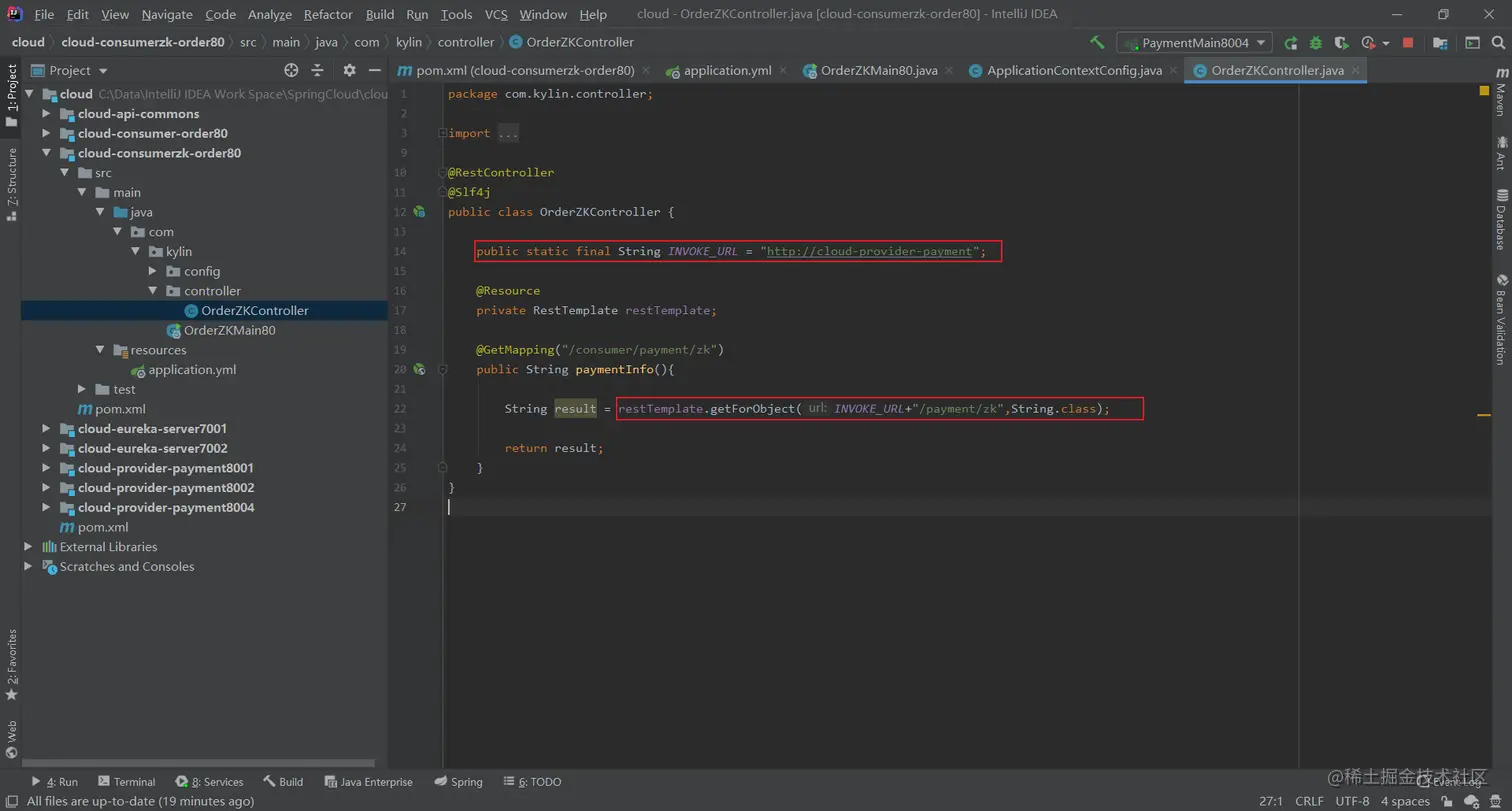Viewport: 1512px width, 811px height.
Task: Expand the cloud-api-commons module
Action: [46, 114]
